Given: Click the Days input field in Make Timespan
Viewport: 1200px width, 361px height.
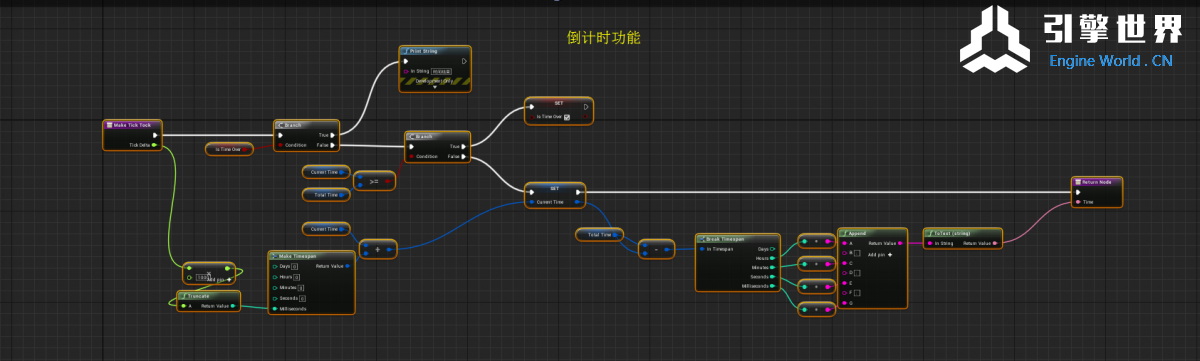Looking at the screenshot, I should (295, 265).
